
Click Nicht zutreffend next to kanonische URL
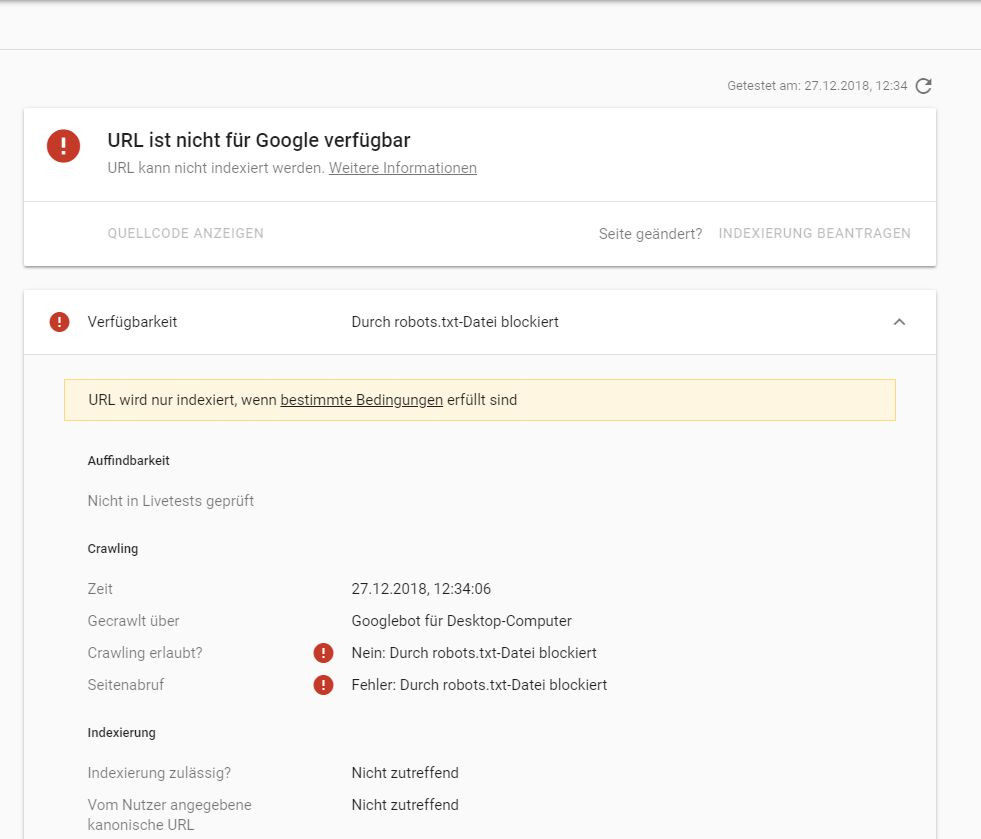click(405, 805)
